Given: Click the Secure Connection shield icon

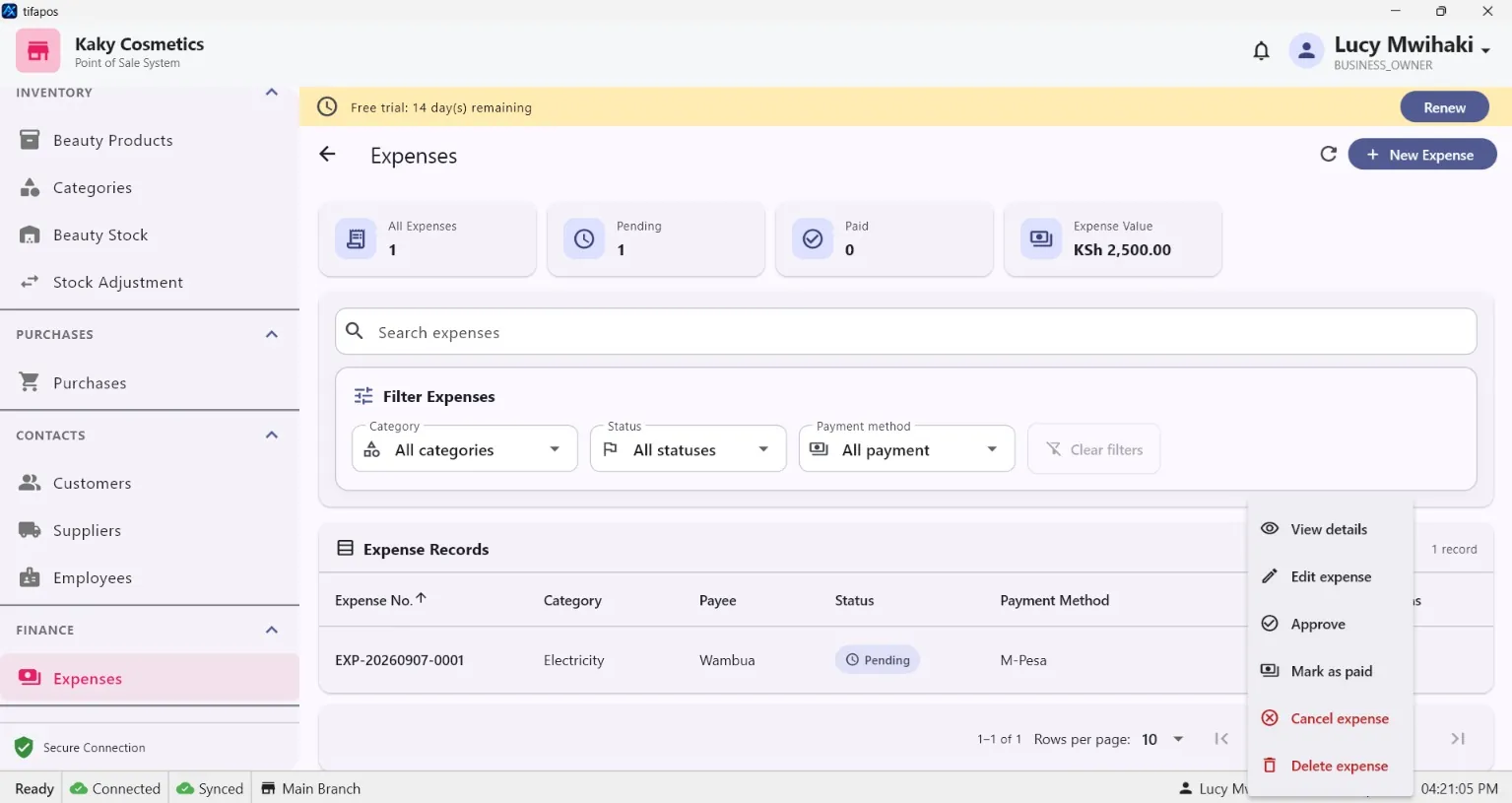Looking at the screenshot, I should (x=24, y=748).
